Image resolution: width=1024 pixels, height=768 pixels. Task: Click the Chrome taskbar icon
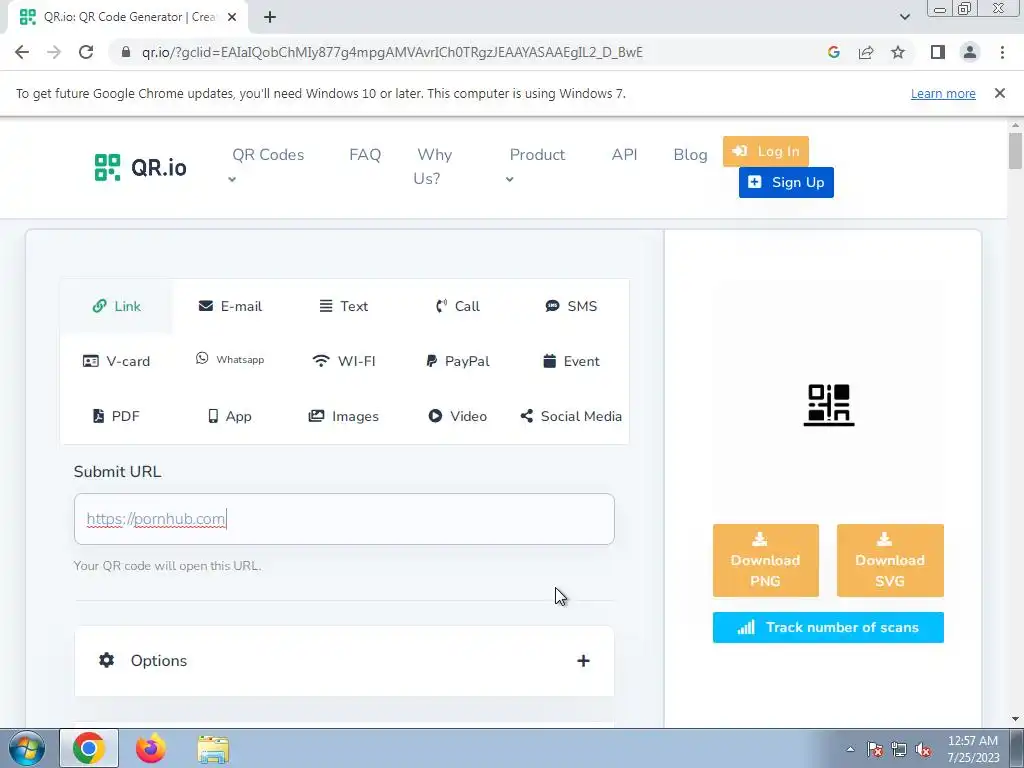[x=89, y=748]
